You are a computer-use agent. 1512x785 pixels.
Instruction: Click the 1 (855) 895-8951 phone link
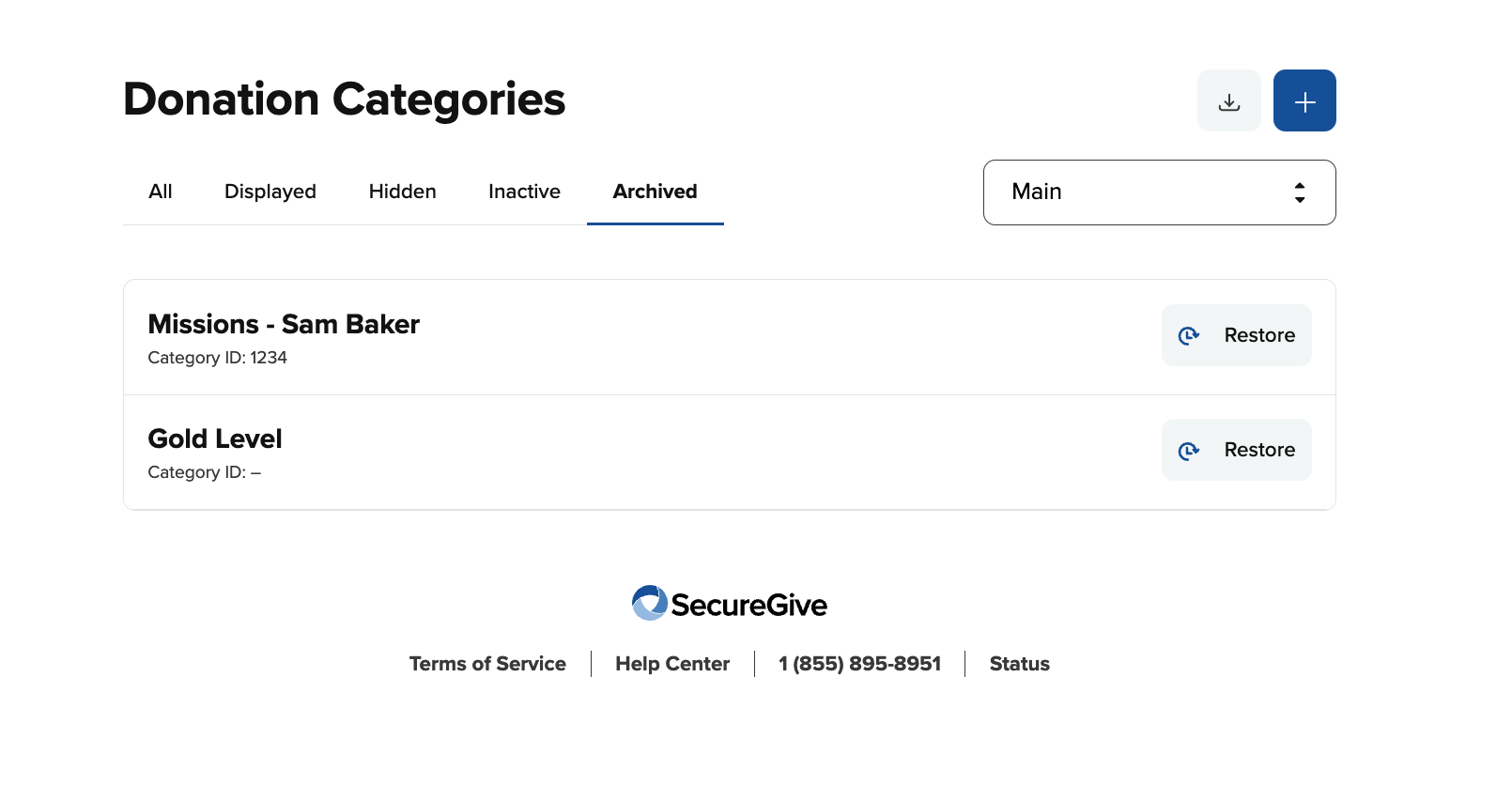click(859, 664)
